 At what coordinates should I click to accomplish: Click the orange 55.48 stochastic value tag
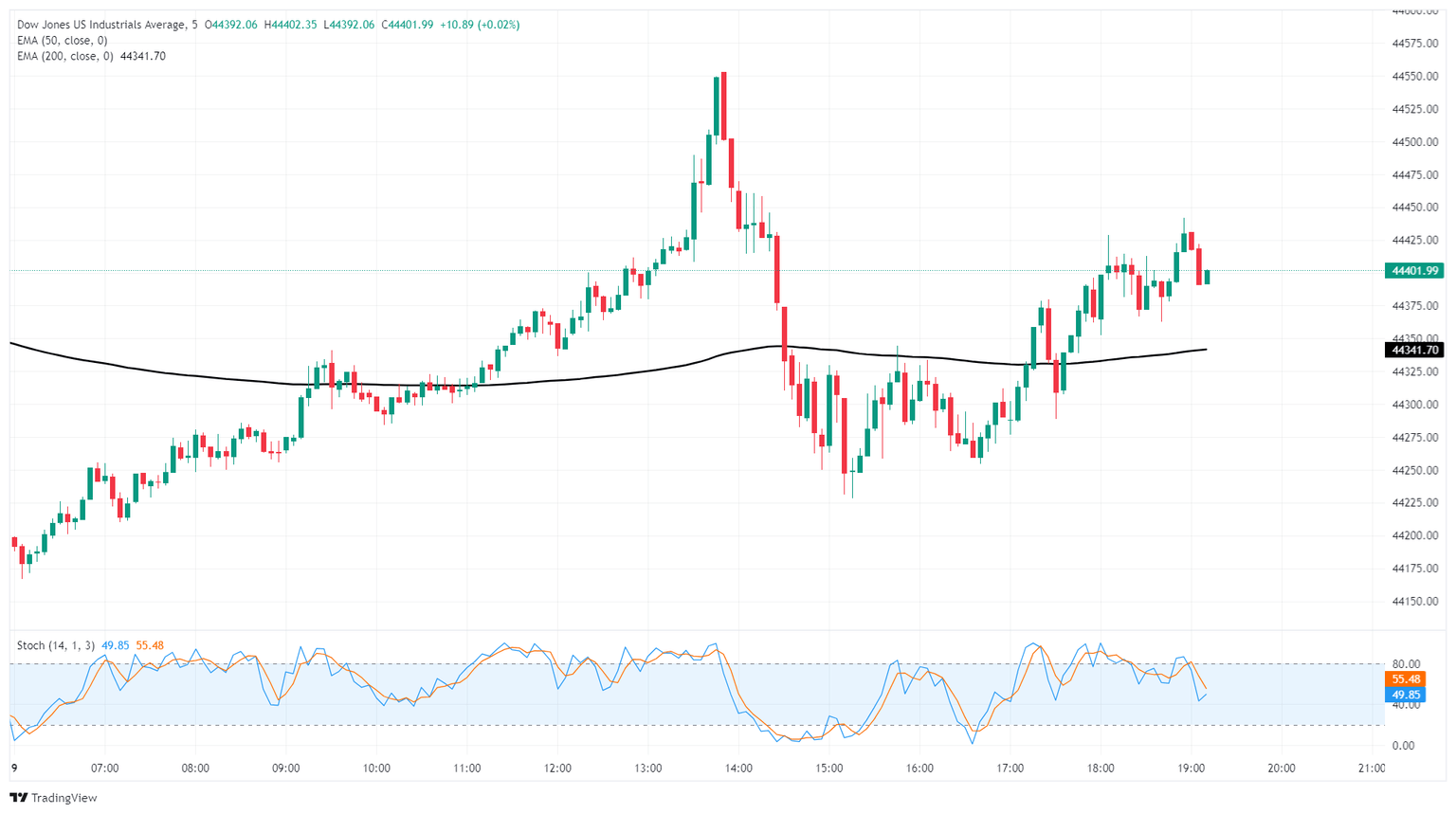pos(1406,679)
